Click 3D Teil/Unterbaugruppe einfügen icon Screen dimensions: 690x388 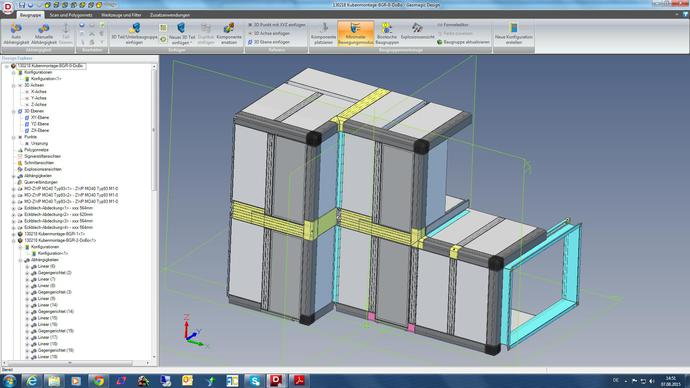[x=134, y=33]
